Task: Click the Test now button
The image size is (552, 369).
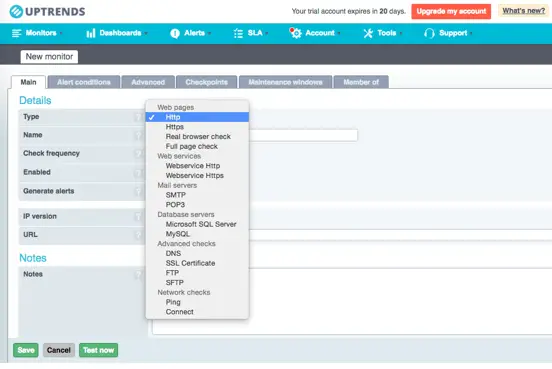Action: click(x=99, y=350)
